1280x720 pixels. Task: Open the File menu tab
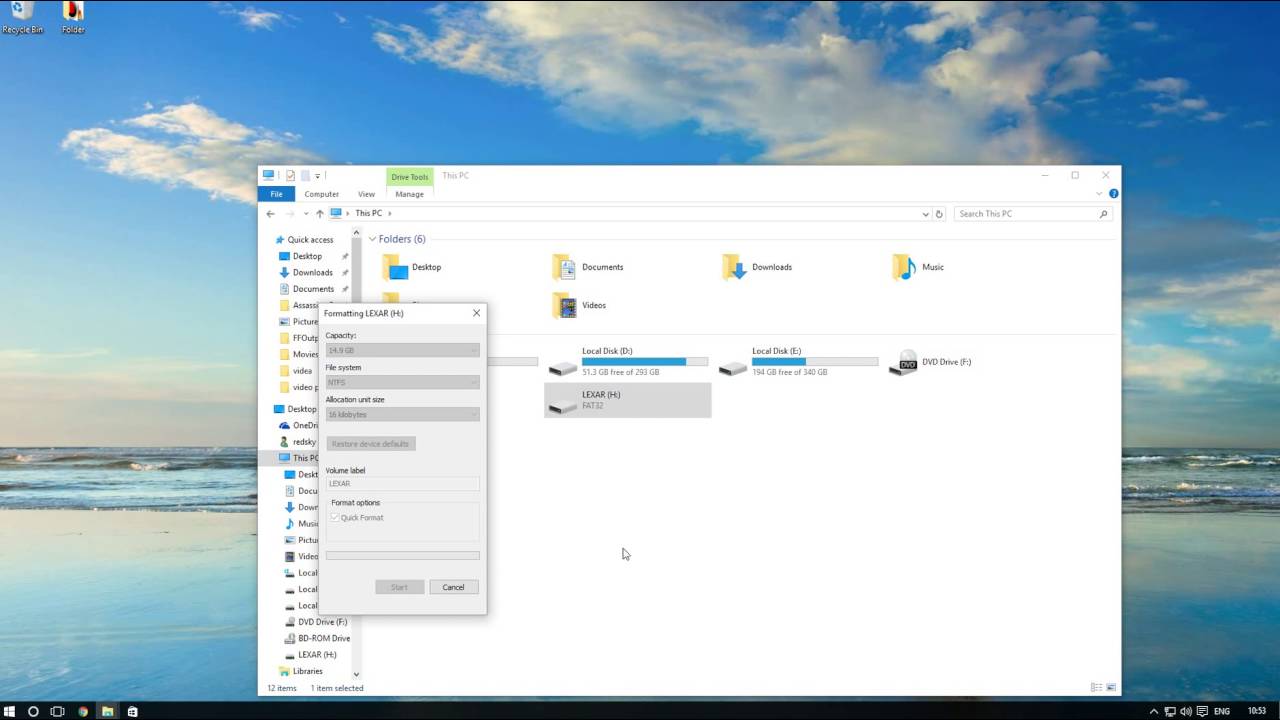coord(277,194)
